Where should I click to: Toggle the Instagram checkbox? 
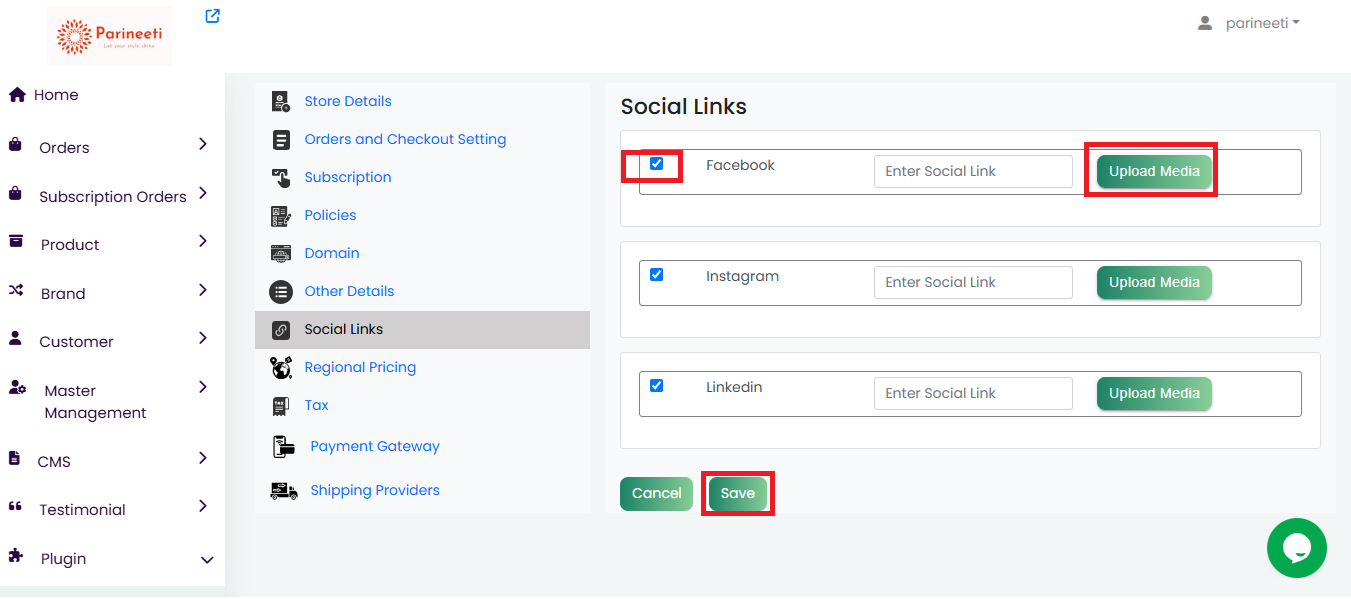coord(657,275)
